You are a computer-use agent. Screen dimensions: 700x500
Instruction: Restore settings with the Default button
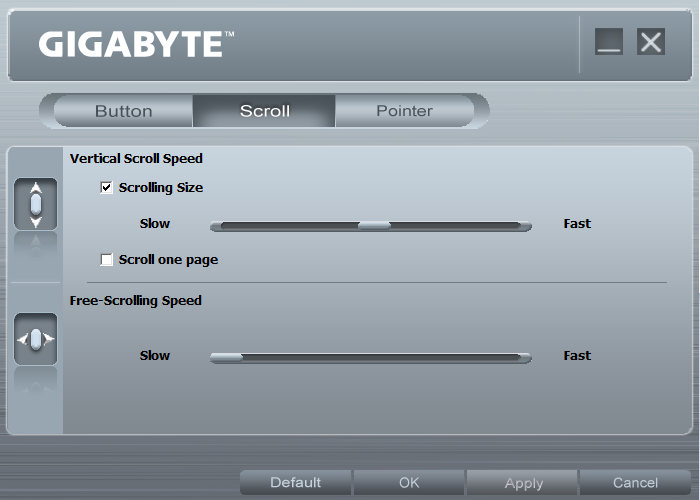click(295, 483)
